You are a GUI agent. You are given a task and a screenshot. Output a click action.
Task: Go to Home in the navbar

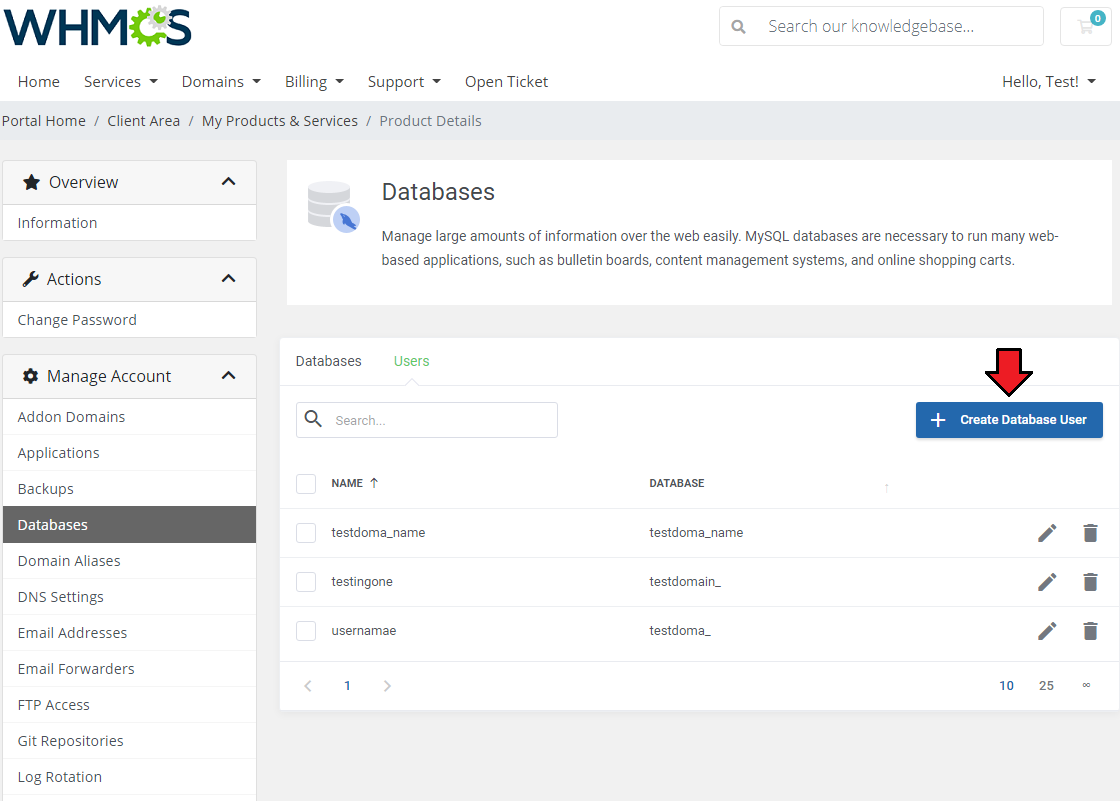pyautogui.click(x=39, y=81)
